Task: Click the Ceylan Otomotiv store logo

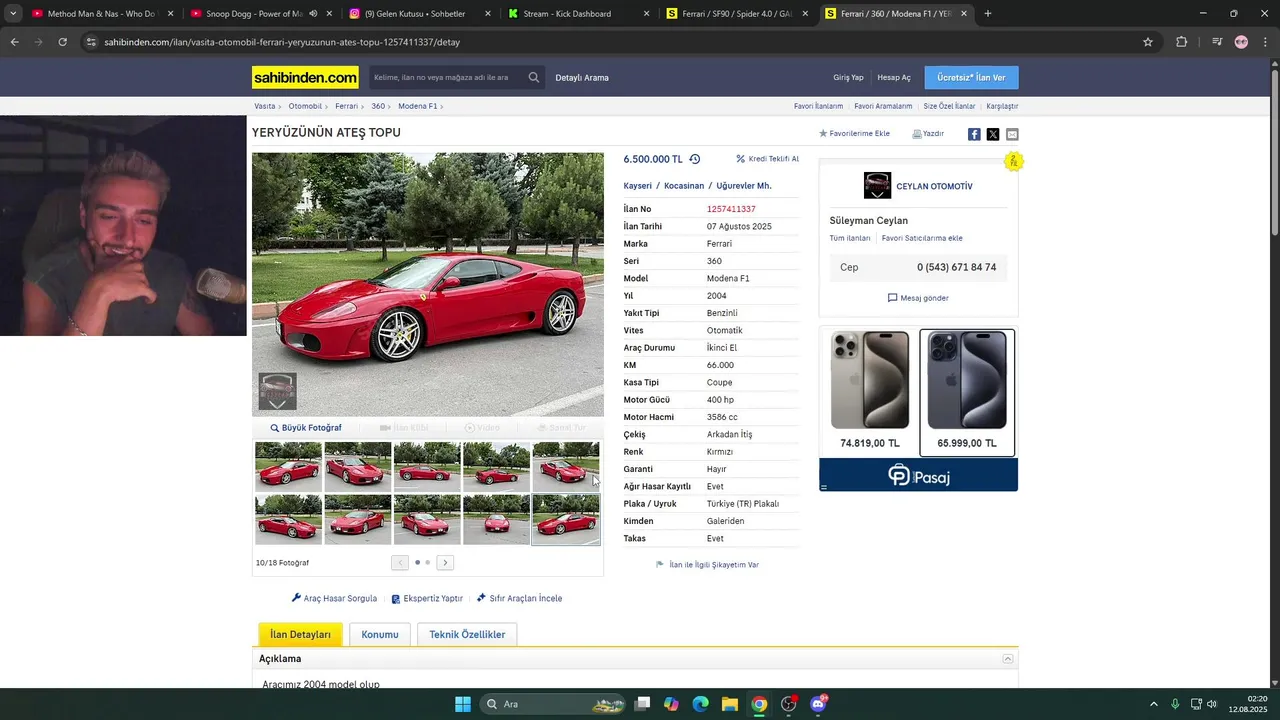Action: (877, 186)
